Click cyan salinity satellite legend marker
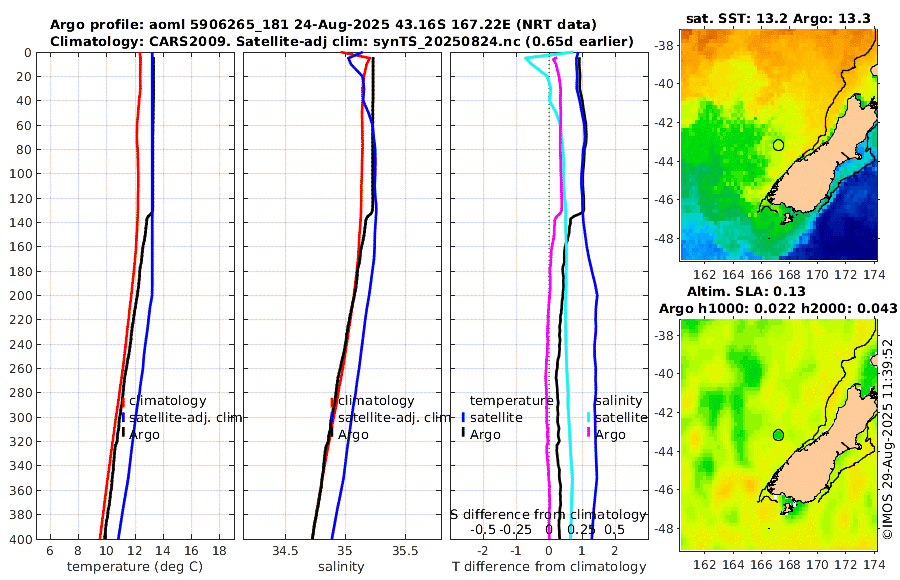The width and height of the screenshot is (900, 580). point(588,417)
